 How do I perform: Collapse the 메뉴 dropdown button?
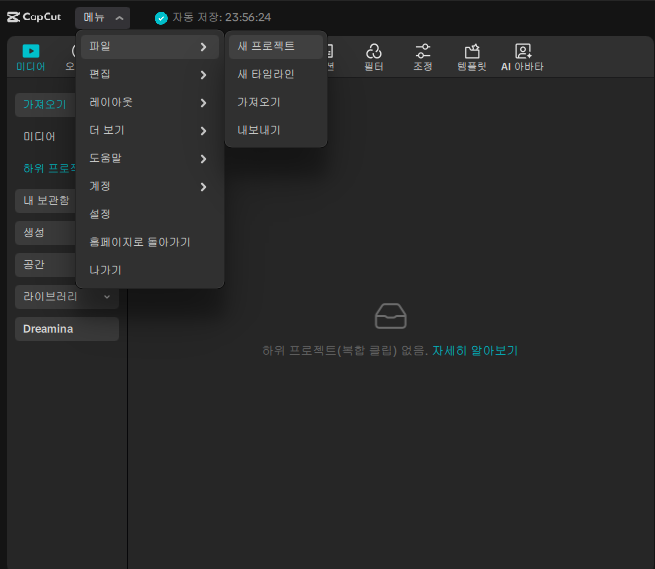coord(102,18)
